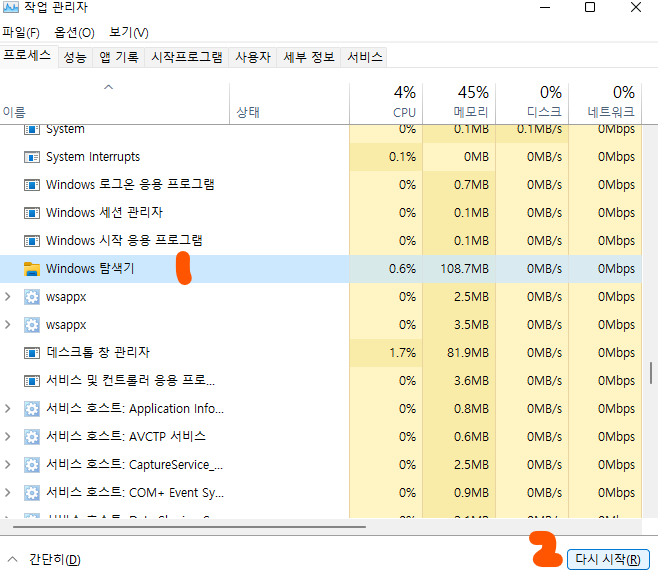Click the 서비스 호스트: Application Info gear icon
This screenshot has height=579, width=658.
coord(32,409)
